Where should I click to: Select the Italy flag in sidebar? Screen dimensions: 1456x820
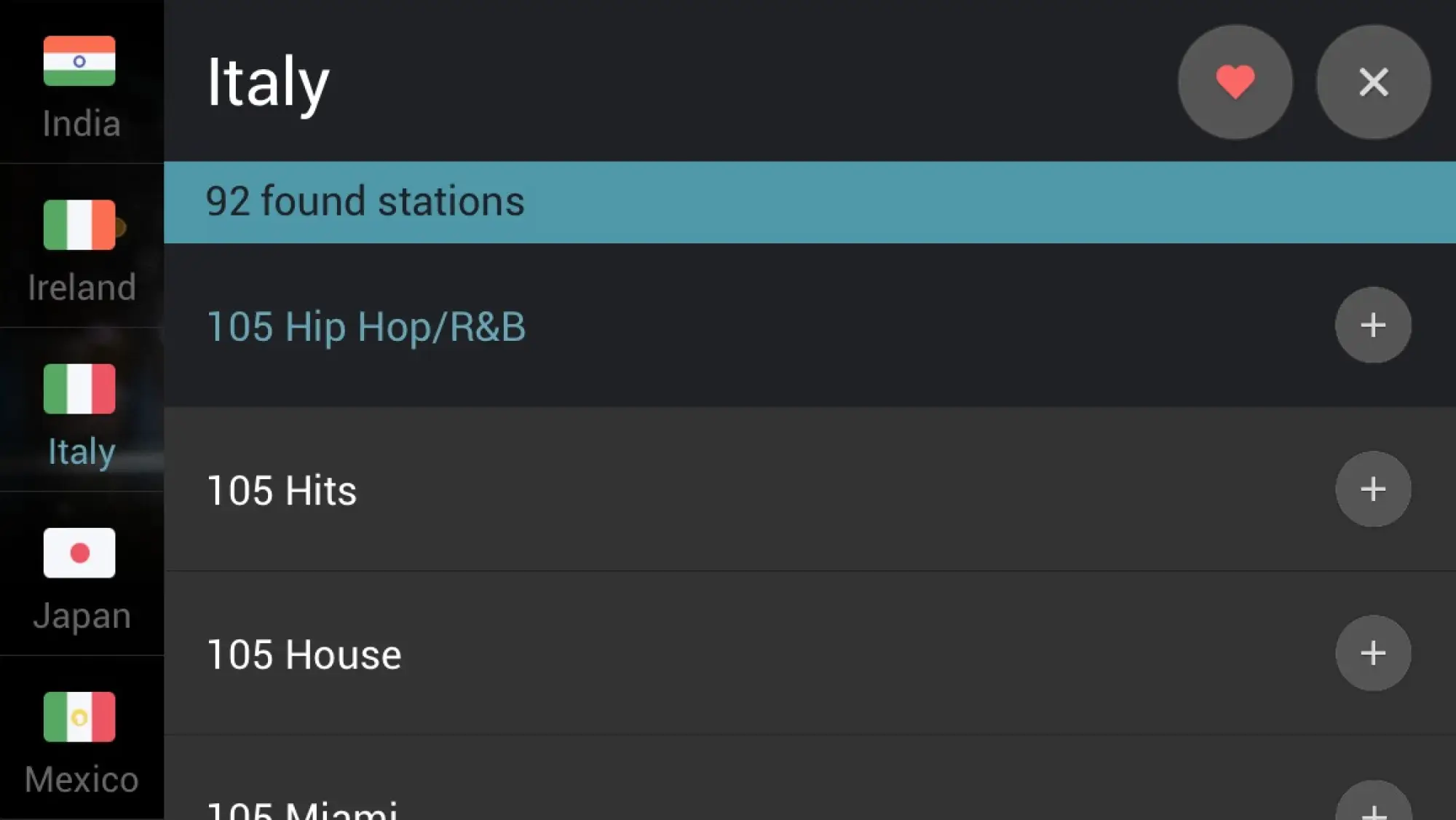pyautogui.click(x=79, y=389)
